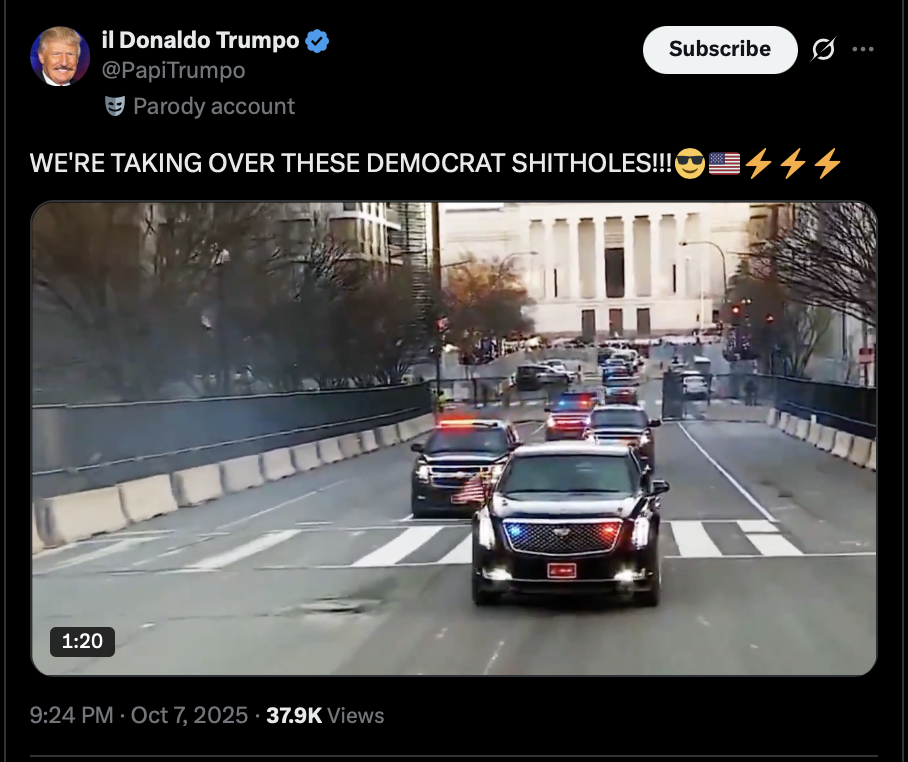Click the blue verified checkmark badge
This screenshot has height=762, width=908.
(317, 41)
